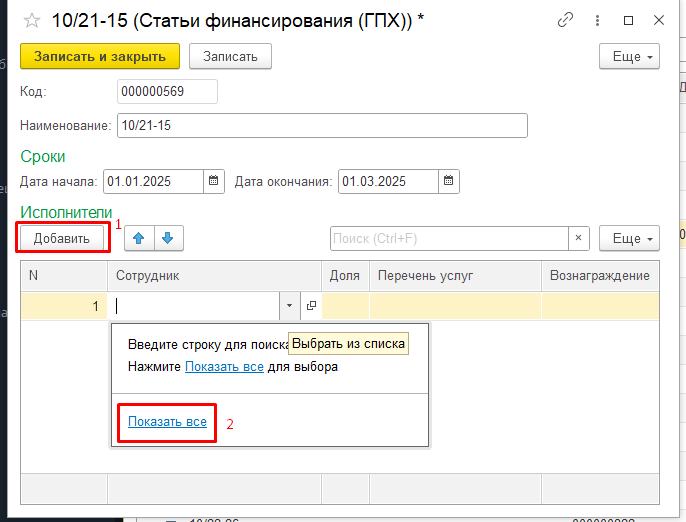Image resolution: width=686 pixels, height=522 pixels.
Task: Open calendar for Дата окончания
Action: pos(449,182)
